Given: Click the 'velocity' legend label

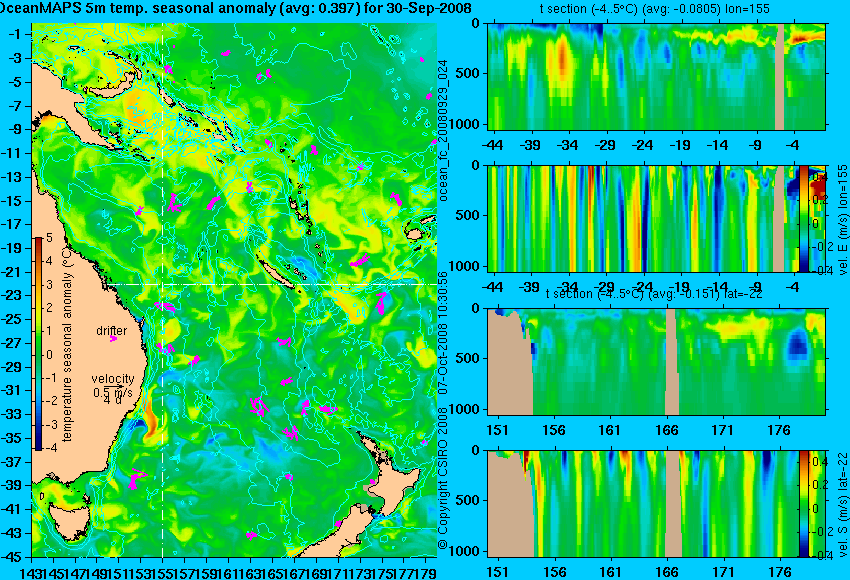Looking at the screenshot, I should pyautogui.click(x=113, y=379).
